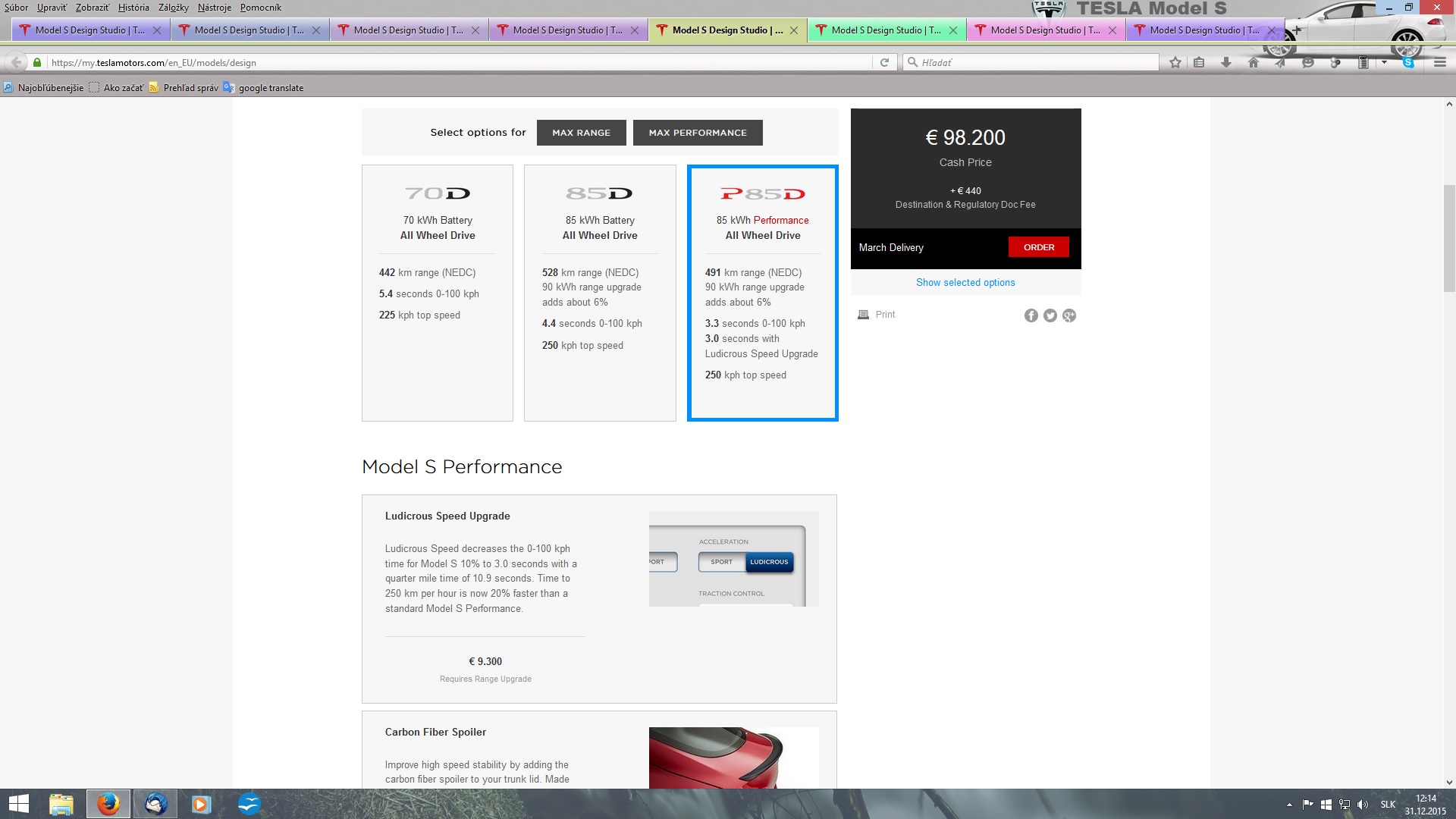Bookmark this page with the star icon
This screenshot has height=819, width=1456.
pos(1175,62)
